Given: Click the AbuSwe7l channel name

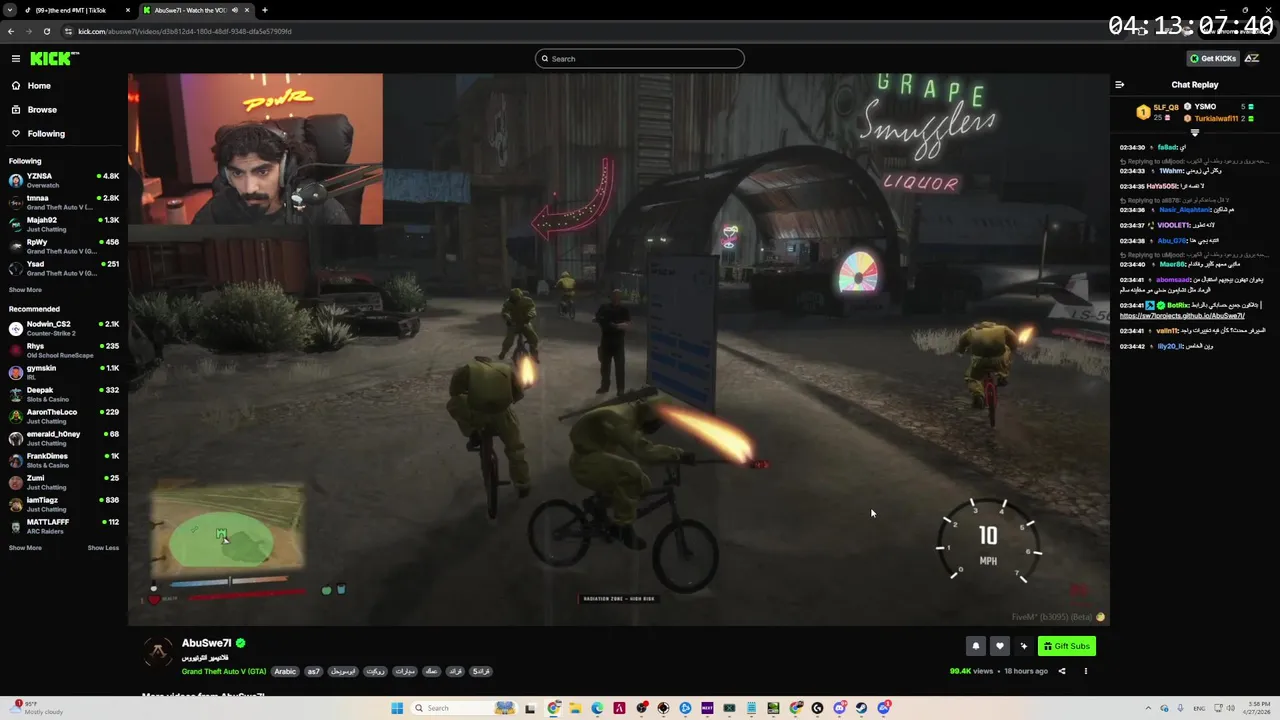Looking at the screenshot, I should (207, 643).
